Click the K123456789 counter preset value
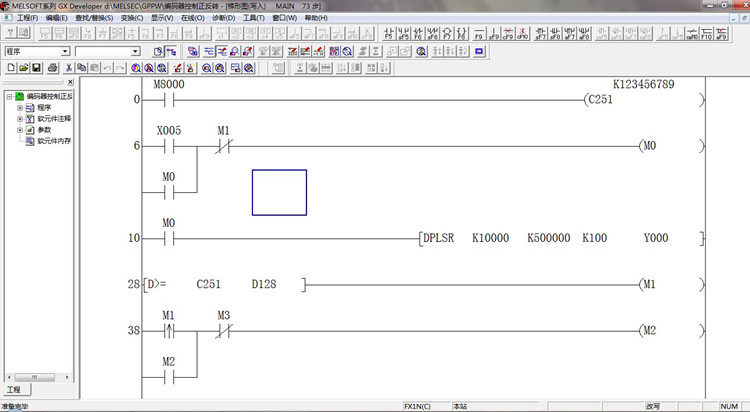 (x=644, y=84)
